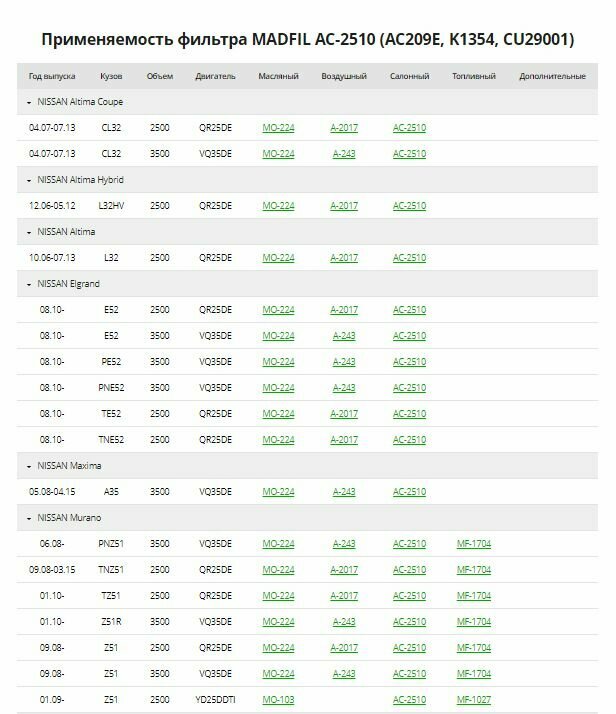This screenshot has height=714, width=616.
Task: Open A-243 link in A35 Maxima row
Action: [x=344, y=492]
